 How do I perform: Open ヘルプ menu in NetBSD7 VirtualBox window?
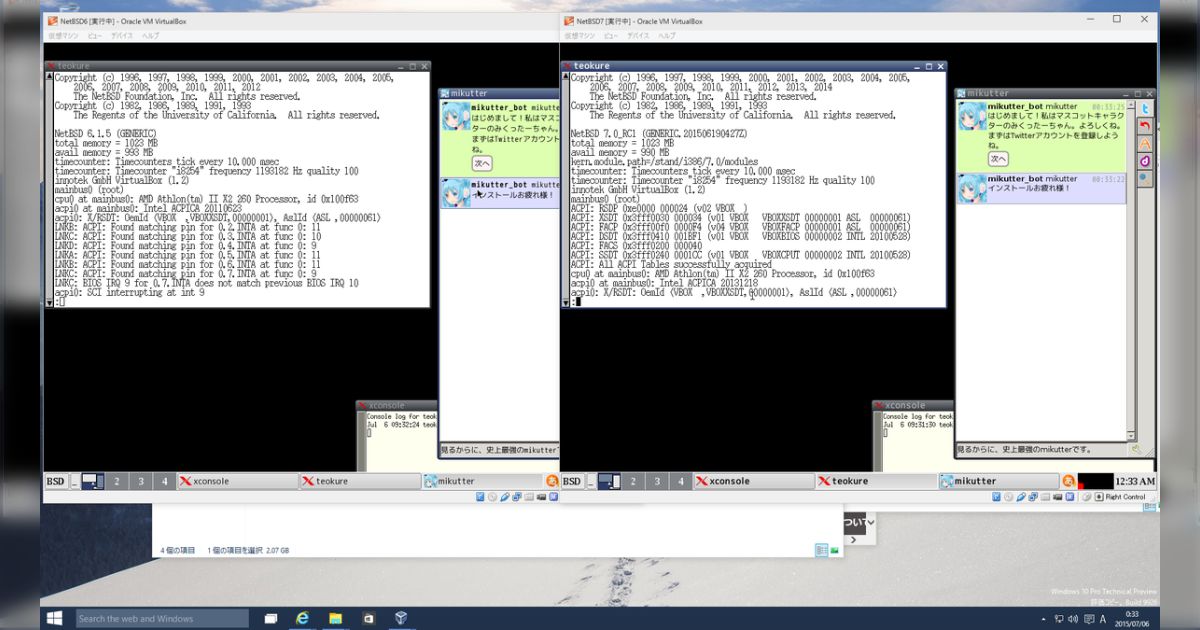pyautogui.click(x=667, y=35)
